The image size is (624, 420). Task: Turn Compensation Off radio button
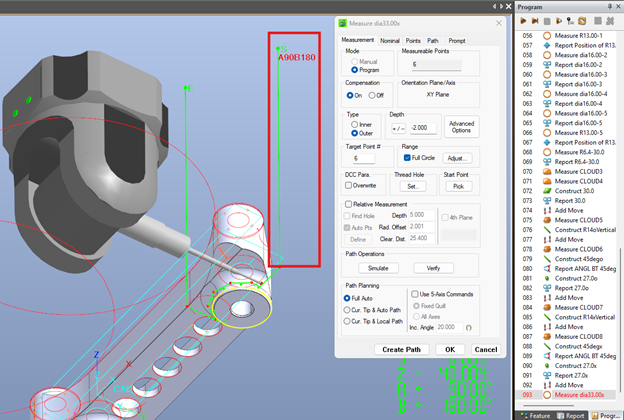click(x=372, y=95)
